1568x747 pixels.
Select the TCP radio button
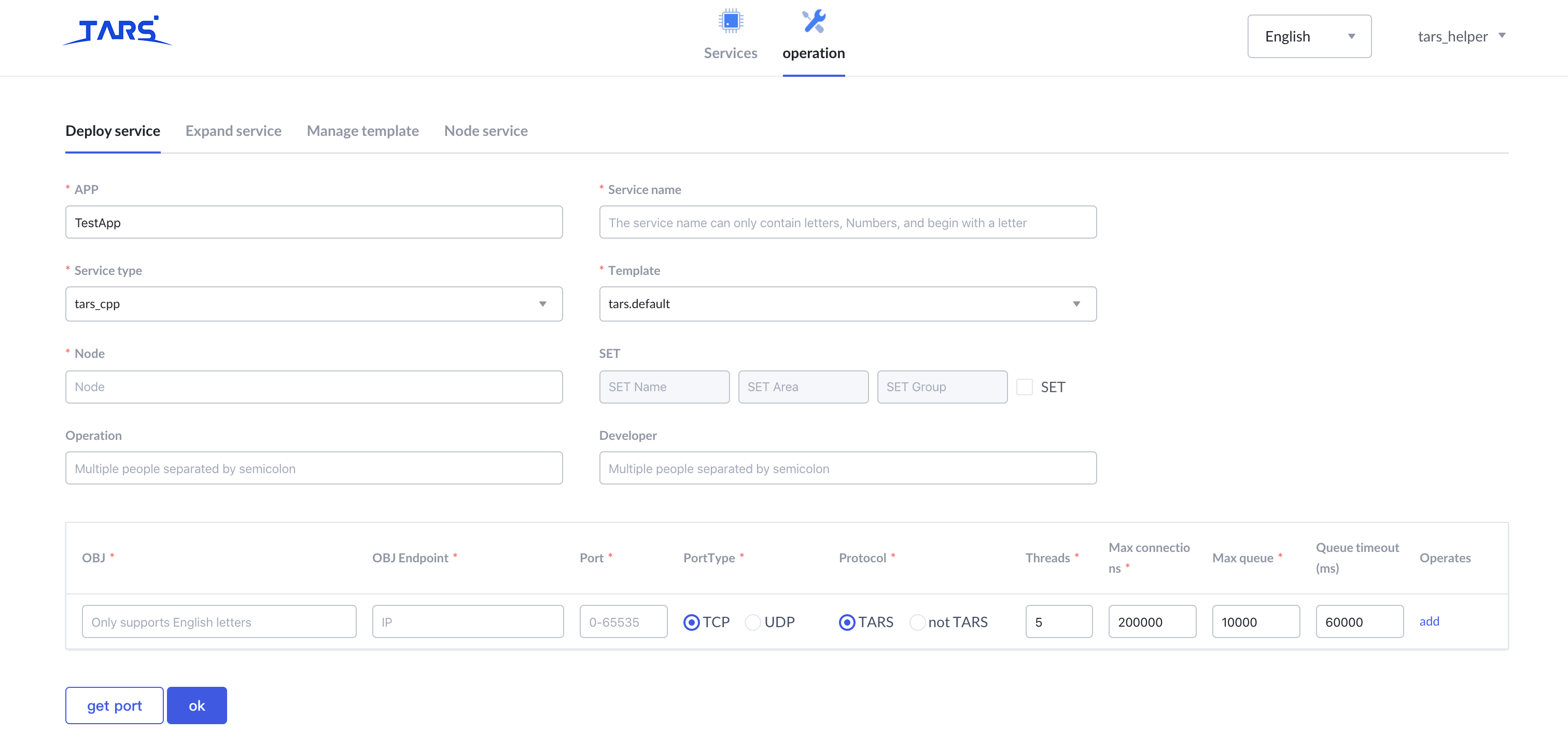click(x=692, y=622)
